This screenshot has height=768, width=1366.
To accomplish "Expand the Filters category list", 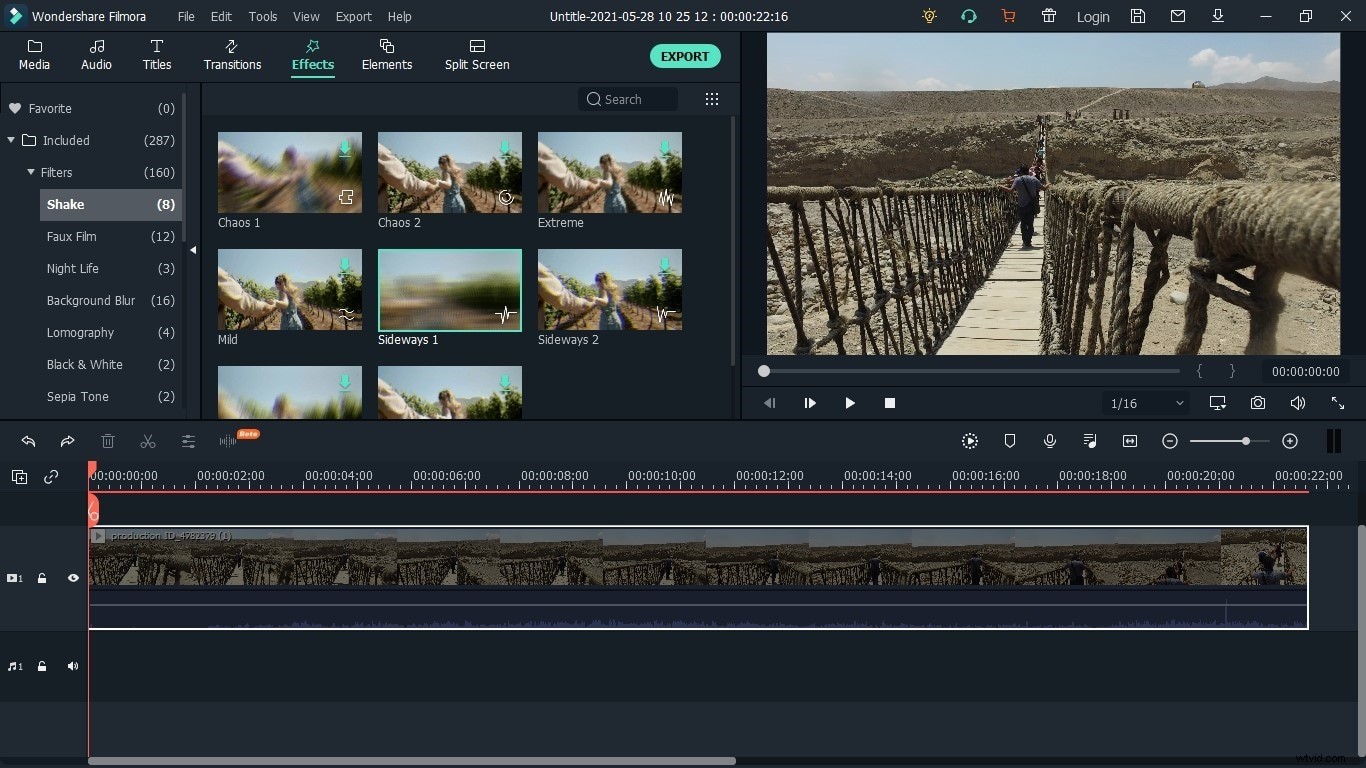I will (x=31, y=172).
